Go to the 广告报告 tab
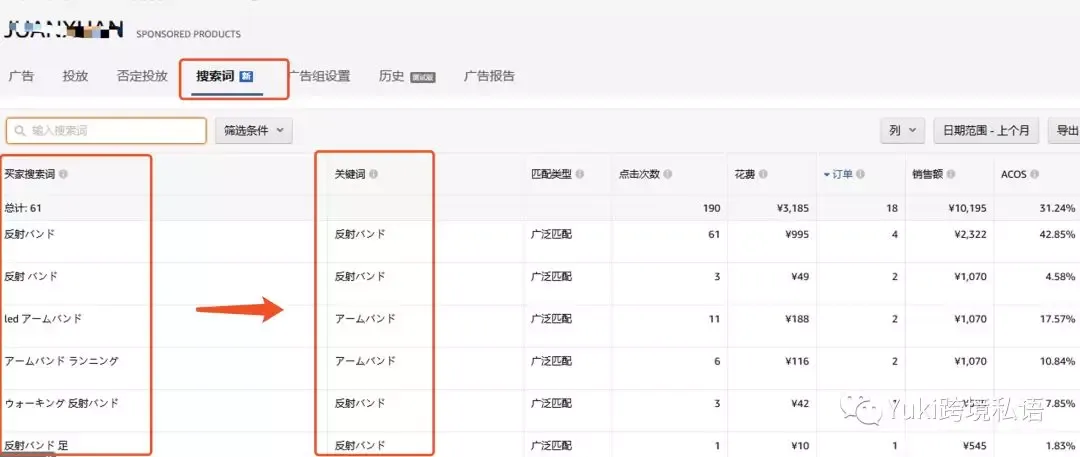This screenshot has width=1080, height=457. tap(489, 76)
